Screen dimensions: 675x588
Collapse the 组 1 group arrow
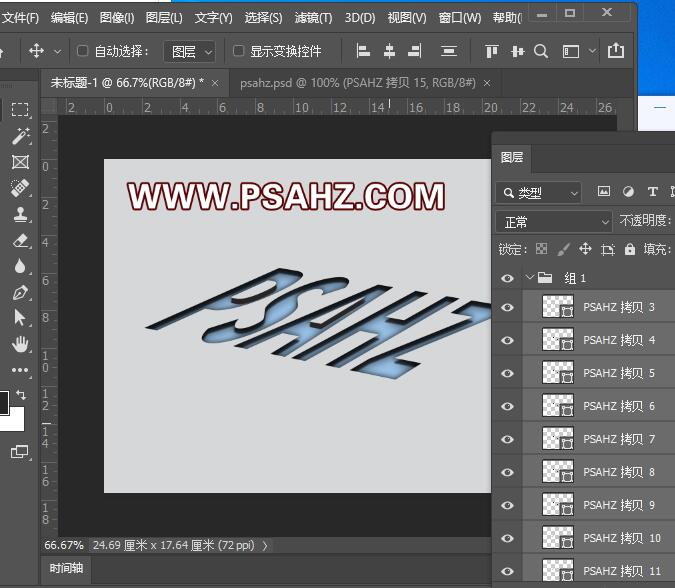pyautogui.click(x=529, y=277)
